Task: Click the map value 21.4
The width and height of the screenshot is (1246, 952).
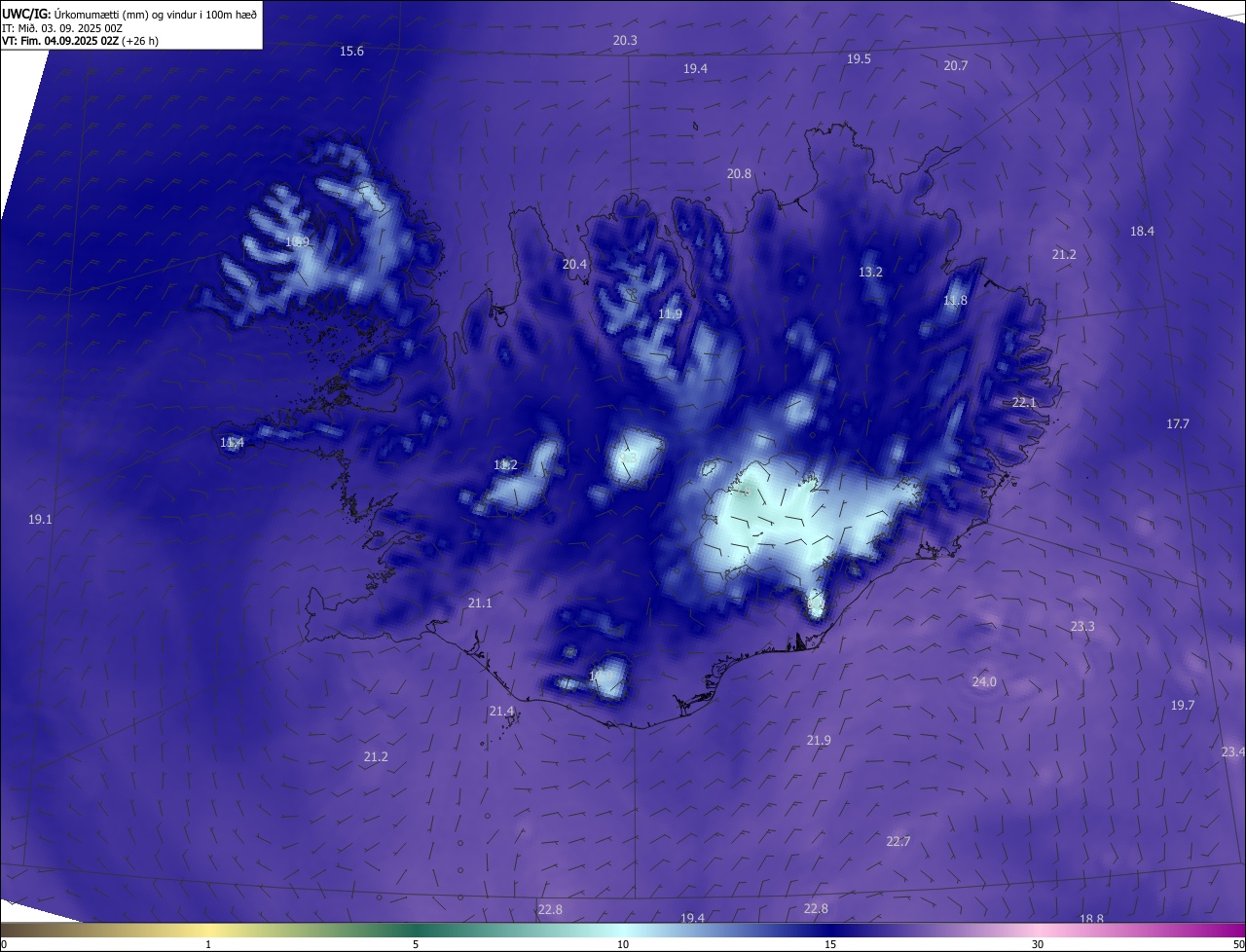Action: point(501,711)
